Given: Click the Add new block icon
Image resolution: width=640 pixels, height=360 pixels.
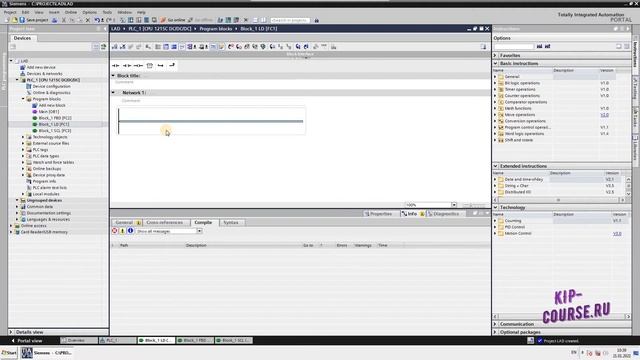Looking at the screenshot, I should (35, 105).
